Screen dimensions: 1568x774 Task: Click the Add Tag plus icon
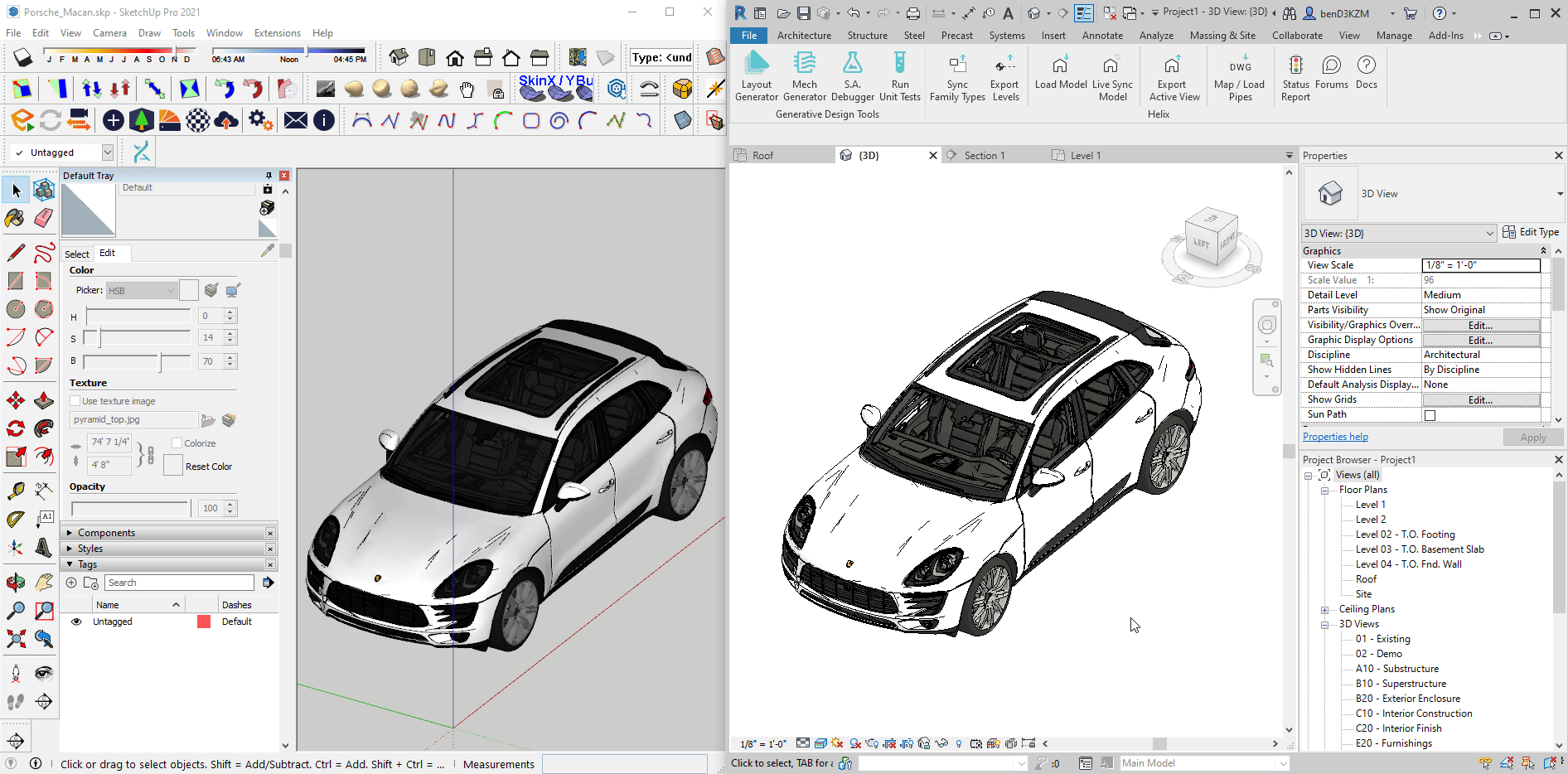point(71,583)
